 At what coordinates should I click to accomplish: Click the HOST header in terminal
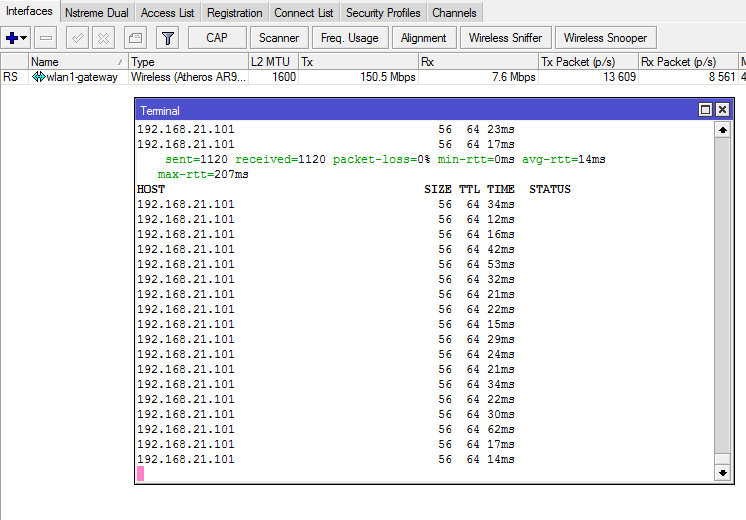[151, 189]
